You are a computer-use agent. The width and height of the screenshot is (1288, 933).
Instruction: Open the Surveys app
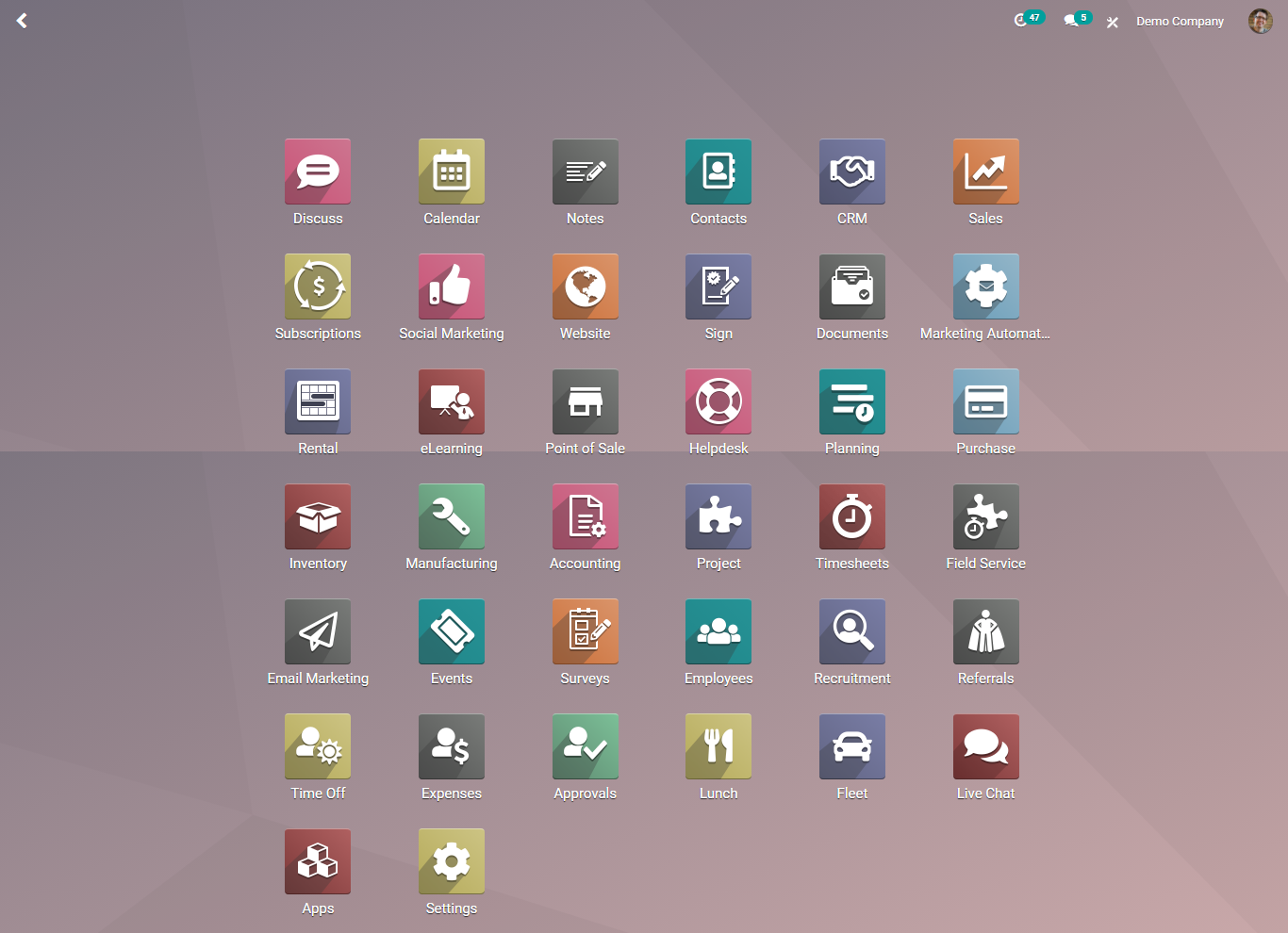click(586, 631)
